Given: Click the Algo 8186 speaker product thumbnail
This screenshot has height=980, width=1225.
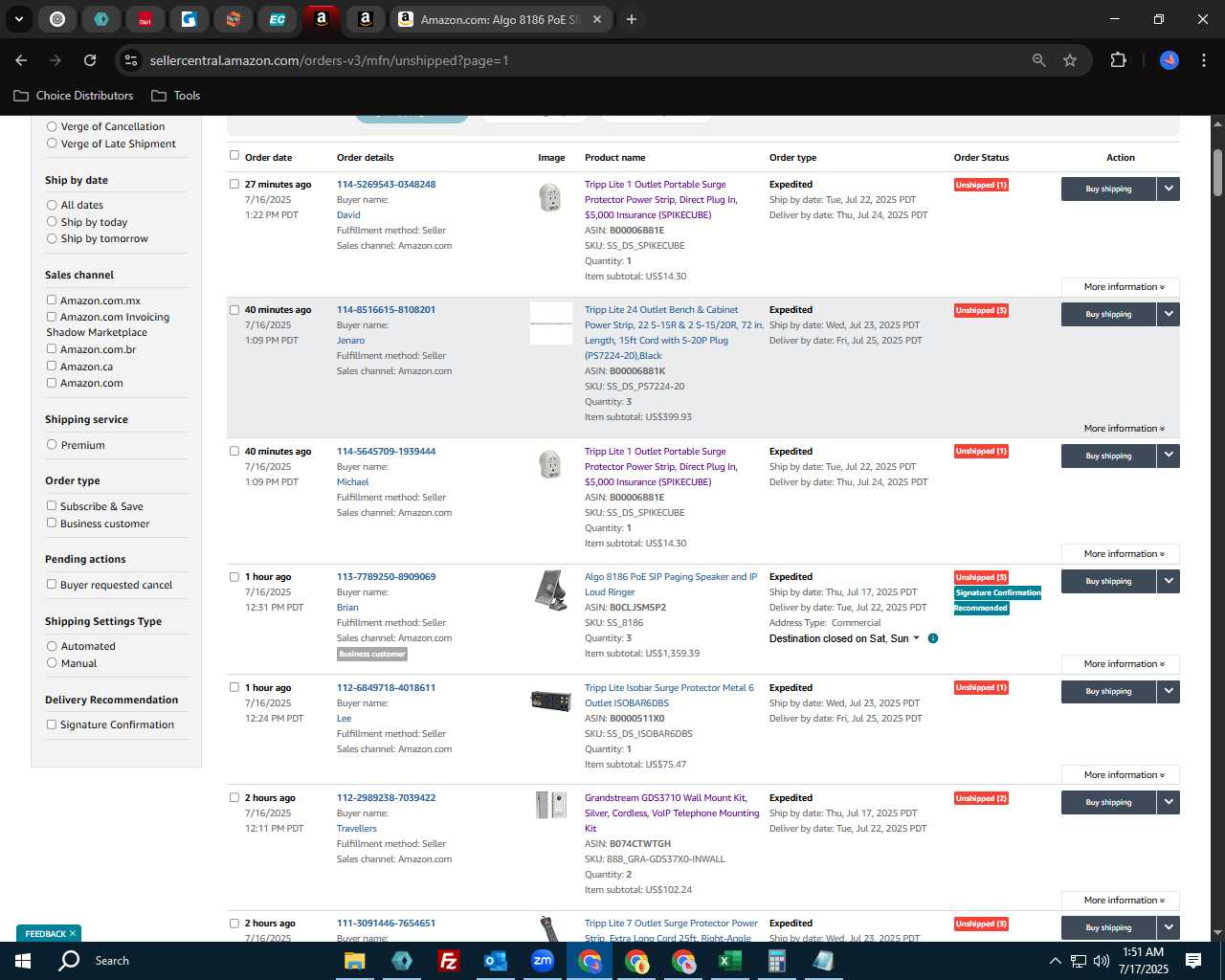Looking at the screenshot, I should point(550,590).
